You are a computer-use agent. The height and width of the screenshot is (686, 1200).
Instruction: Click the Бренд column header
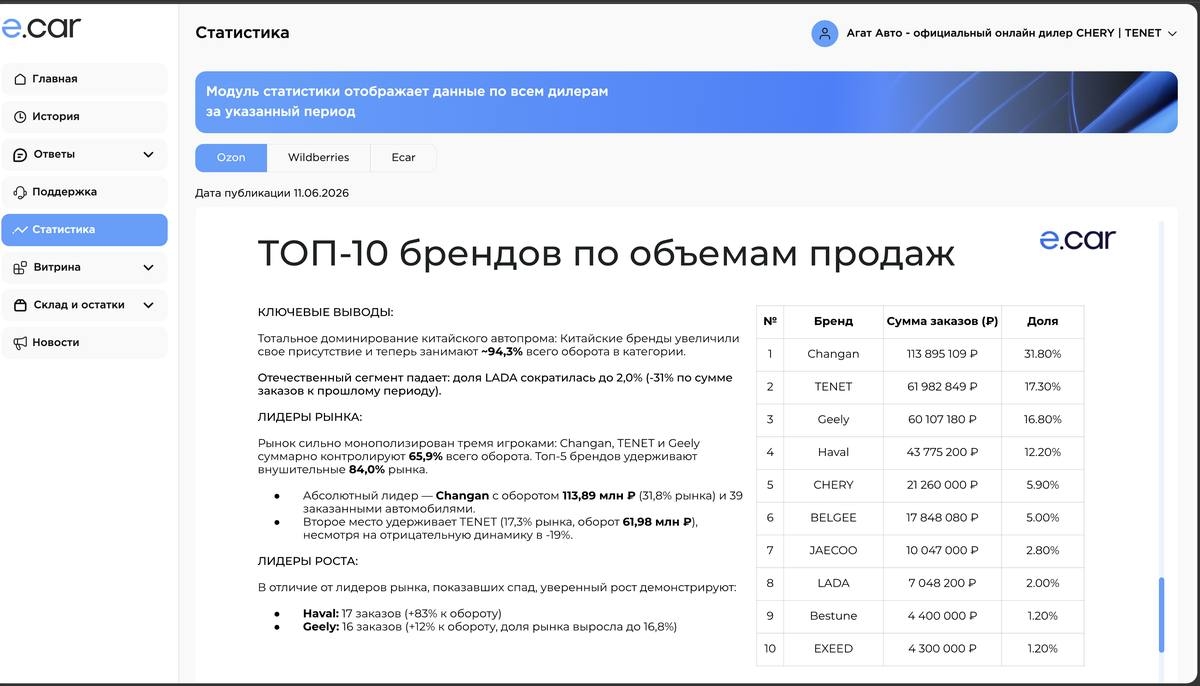click(x=833, y=322)
